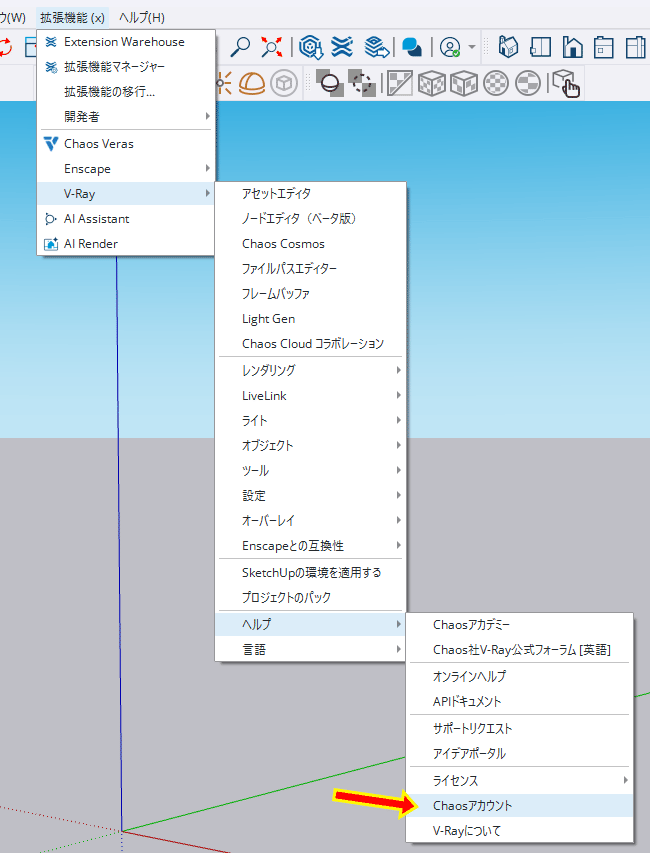650x853 pixels.
Task: Open Extension Warehouse toolbar icon
Action: point(342,47)
